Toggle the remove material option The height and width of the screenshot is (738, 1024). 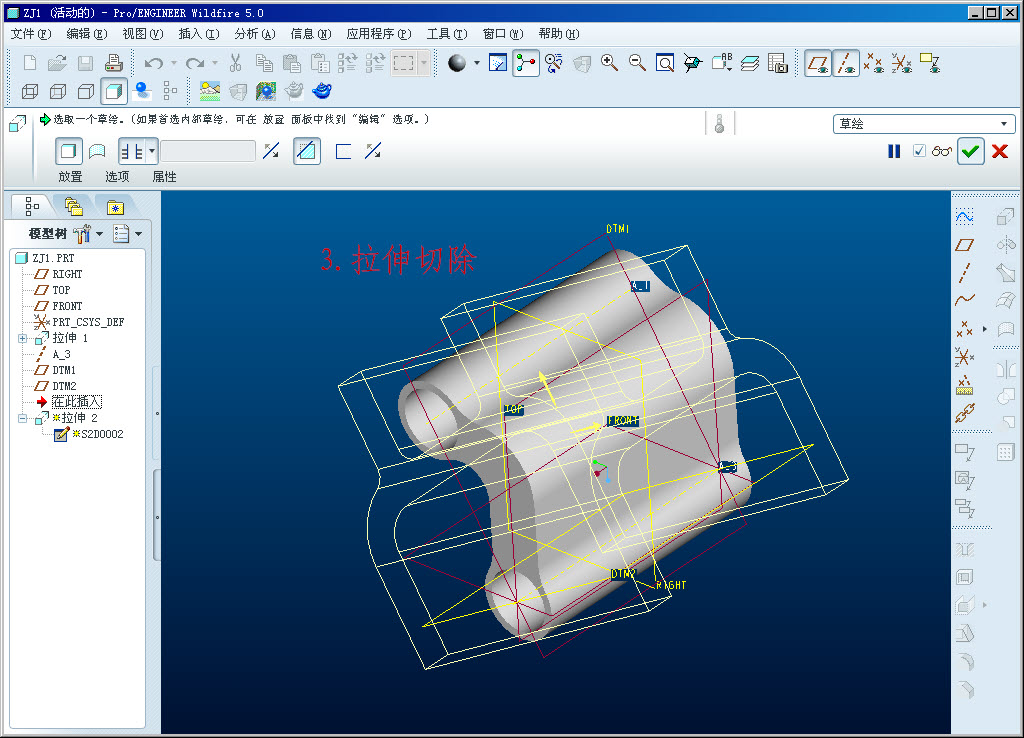click(x=307, y=152)
